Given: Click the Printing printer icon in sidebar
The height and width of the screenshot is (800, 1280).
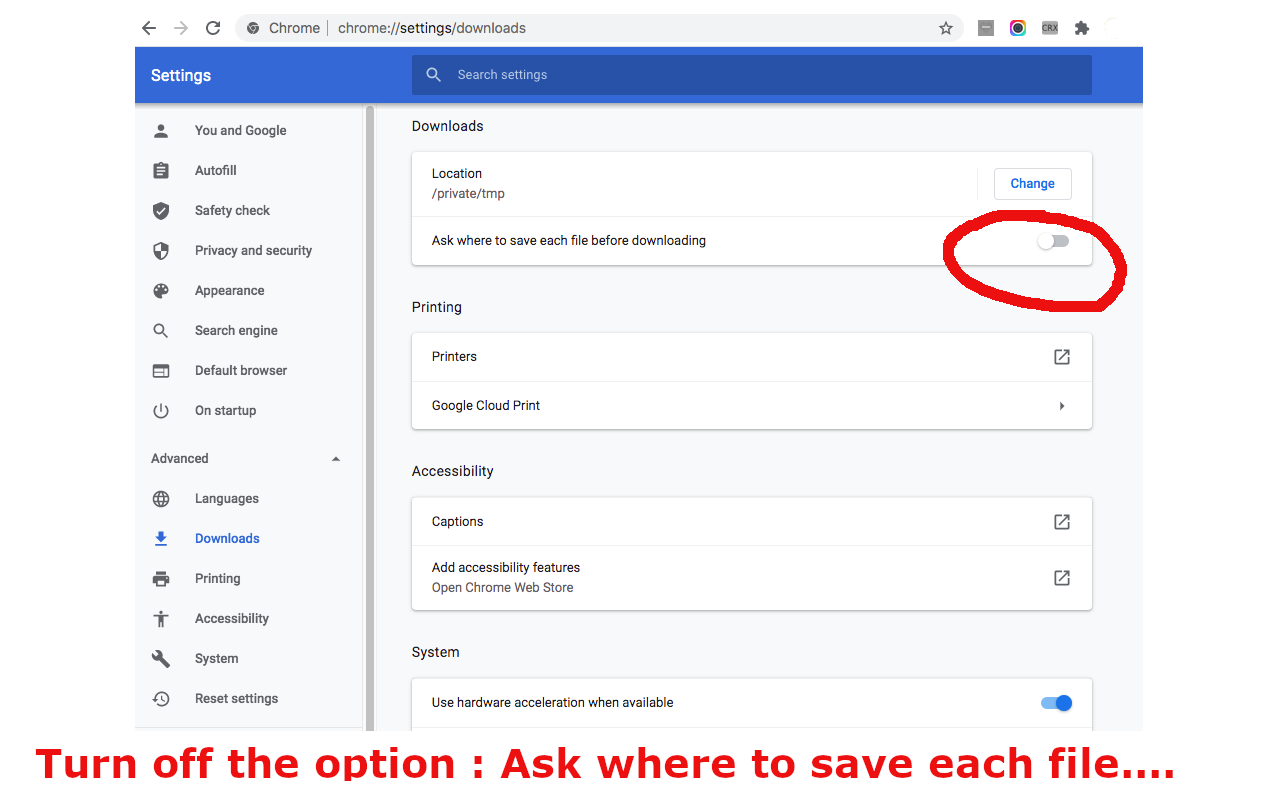Looking at the screenshot, I should pos(161,578).
